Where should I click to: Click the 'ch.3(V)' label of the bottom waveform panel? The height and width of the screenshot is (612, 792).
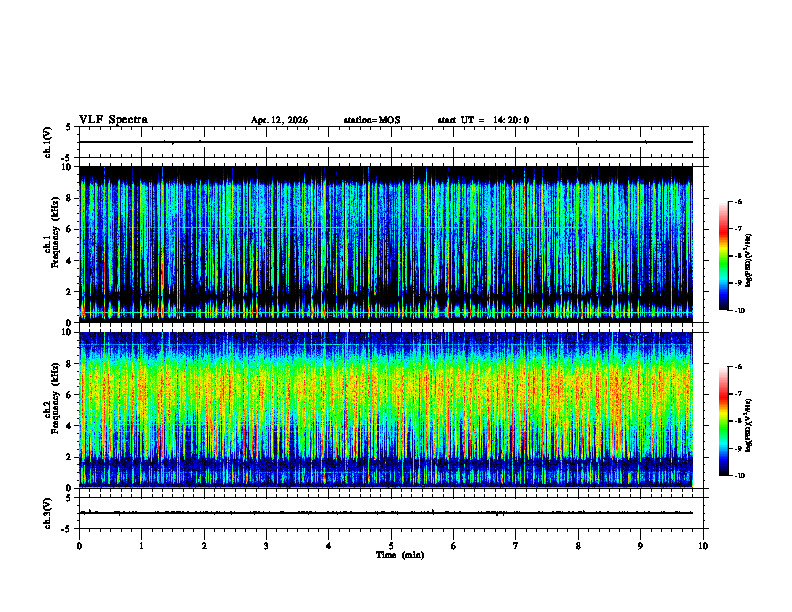[47, 513]
